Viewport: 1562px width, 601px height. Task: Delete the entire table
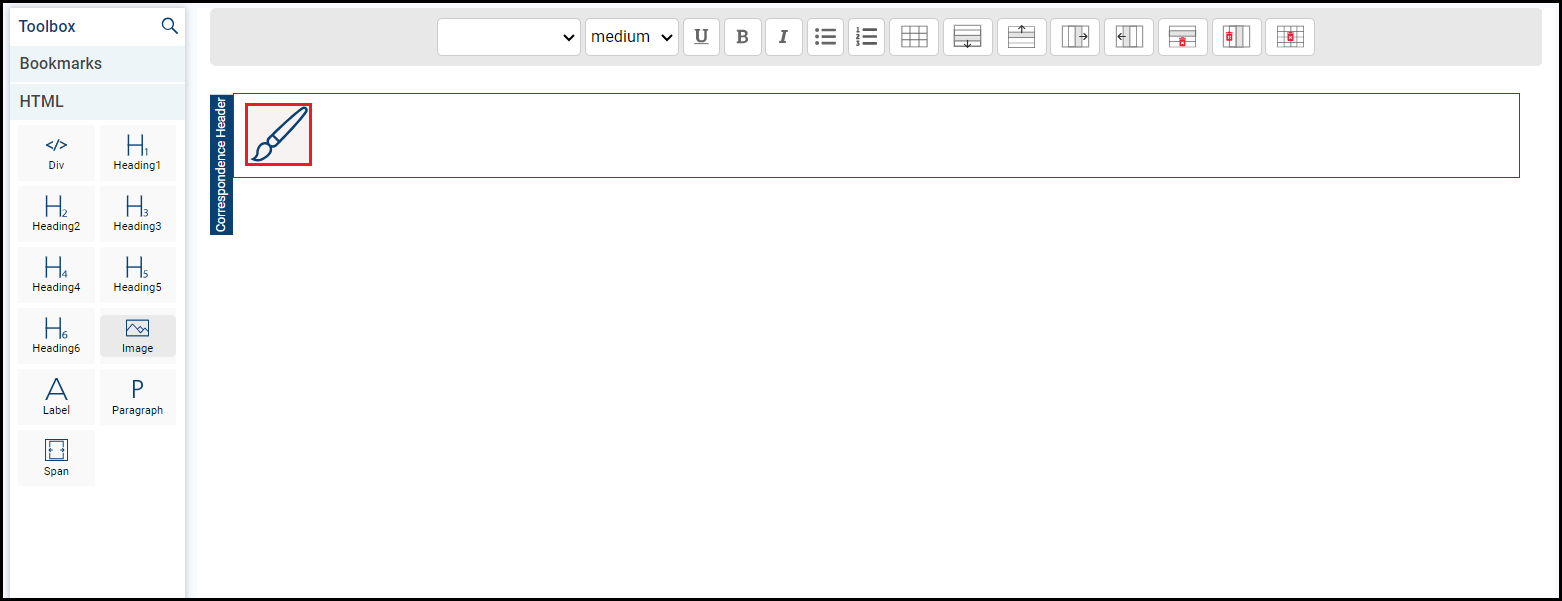pos(1290,37)
